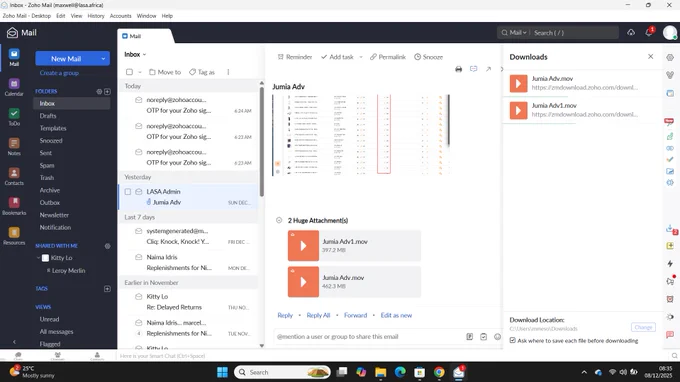
Task: Collapse the Kitty Lo shared folder
Action: tap(39, 258)
